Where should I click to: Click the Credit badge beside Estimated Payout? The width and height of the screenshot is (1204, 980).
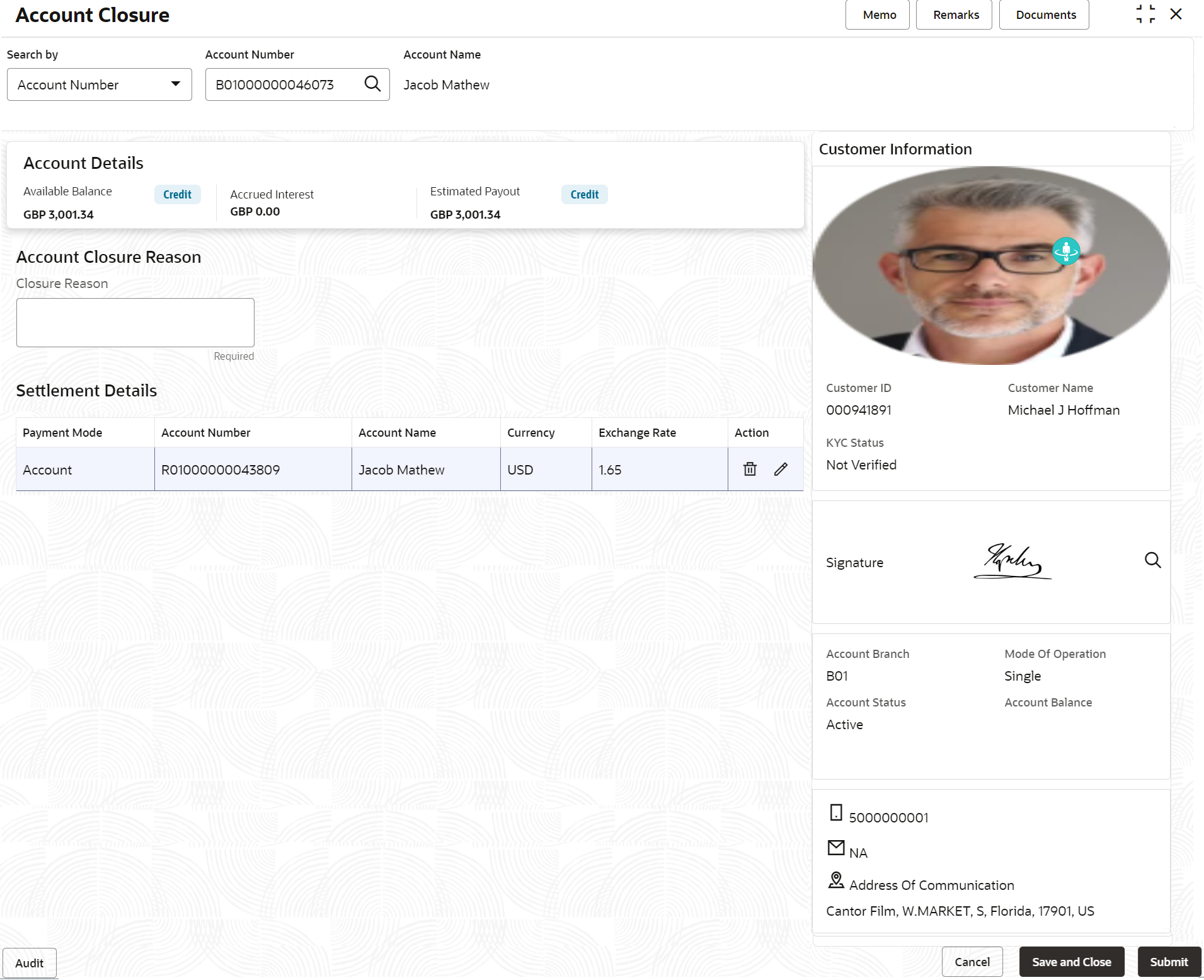click(x=585, y=194)
